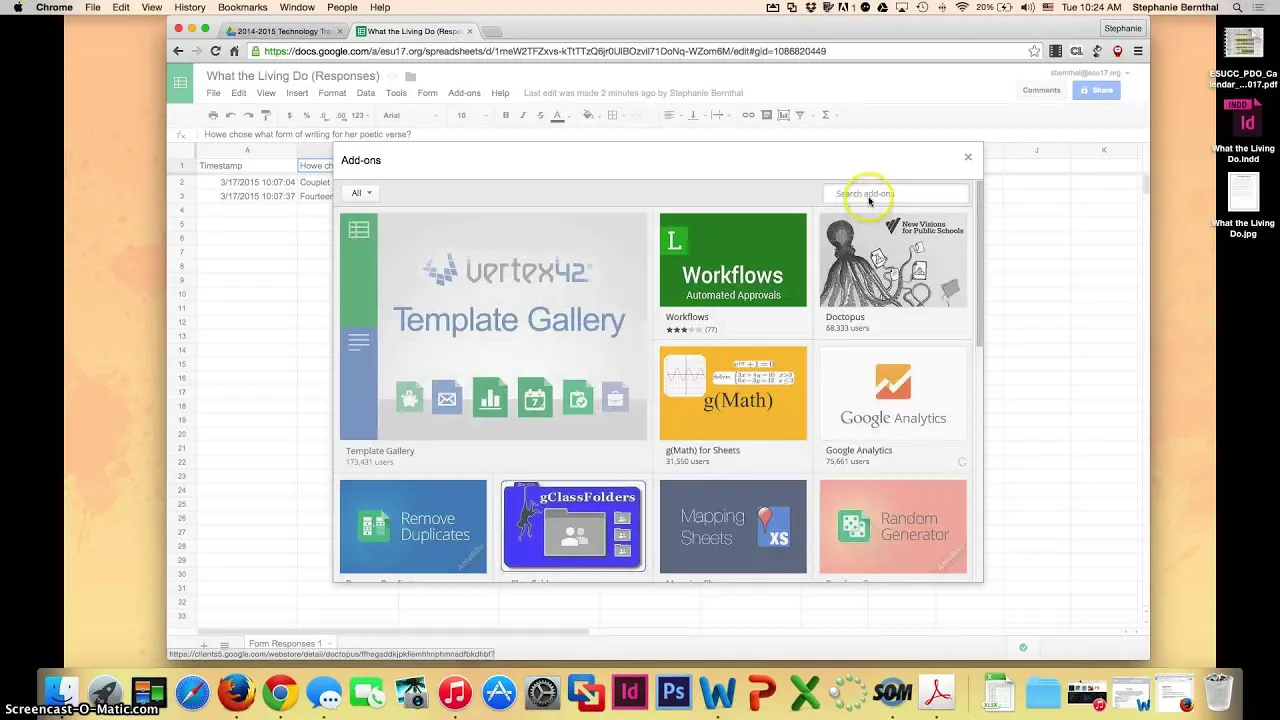Open Firefox from the dock
This screenshot has width=1280, height=720.
pyautogui.click(x=237, y=692)
